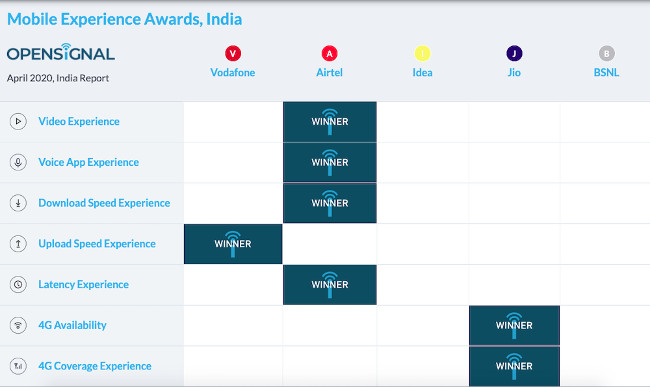The width and height of the screenshot is (650, 387).
Task: Click the grey BSNL B logo
Action: [606, 53]
